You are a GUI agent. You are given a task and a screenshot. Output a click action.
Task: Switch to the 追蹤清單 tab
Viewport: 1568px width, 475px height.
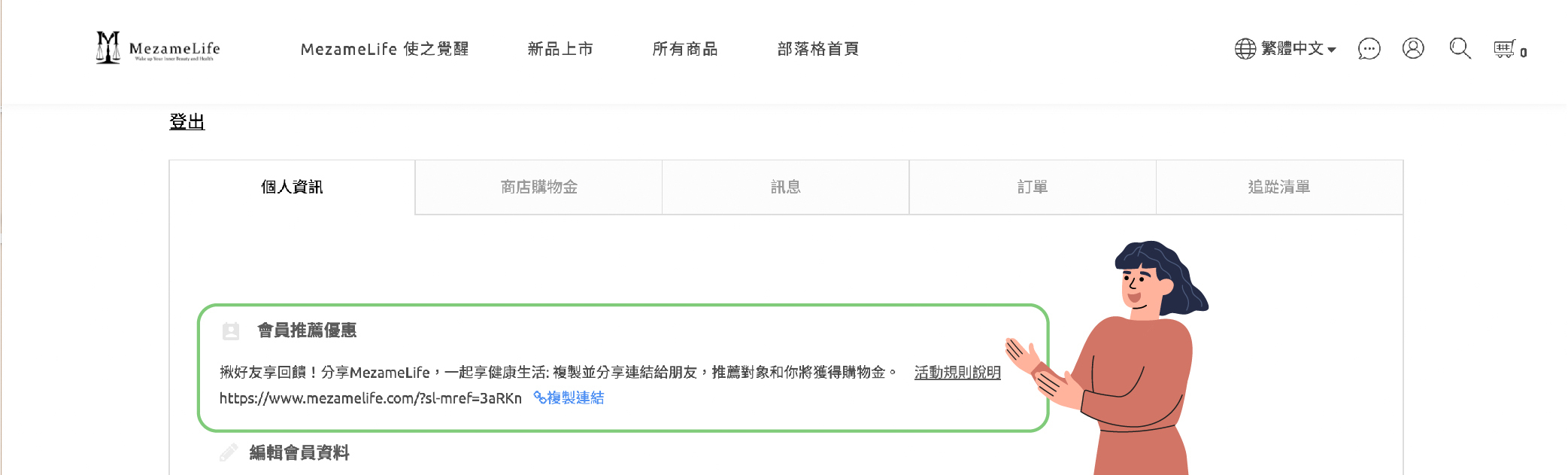(1279, 187)
